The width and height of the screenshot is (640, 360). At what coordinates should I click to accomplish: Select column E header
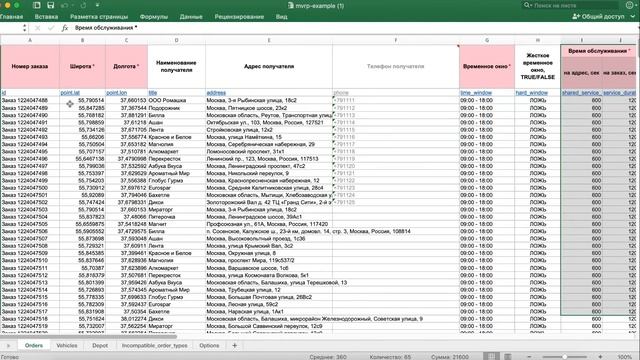click(x=269, y=40)
